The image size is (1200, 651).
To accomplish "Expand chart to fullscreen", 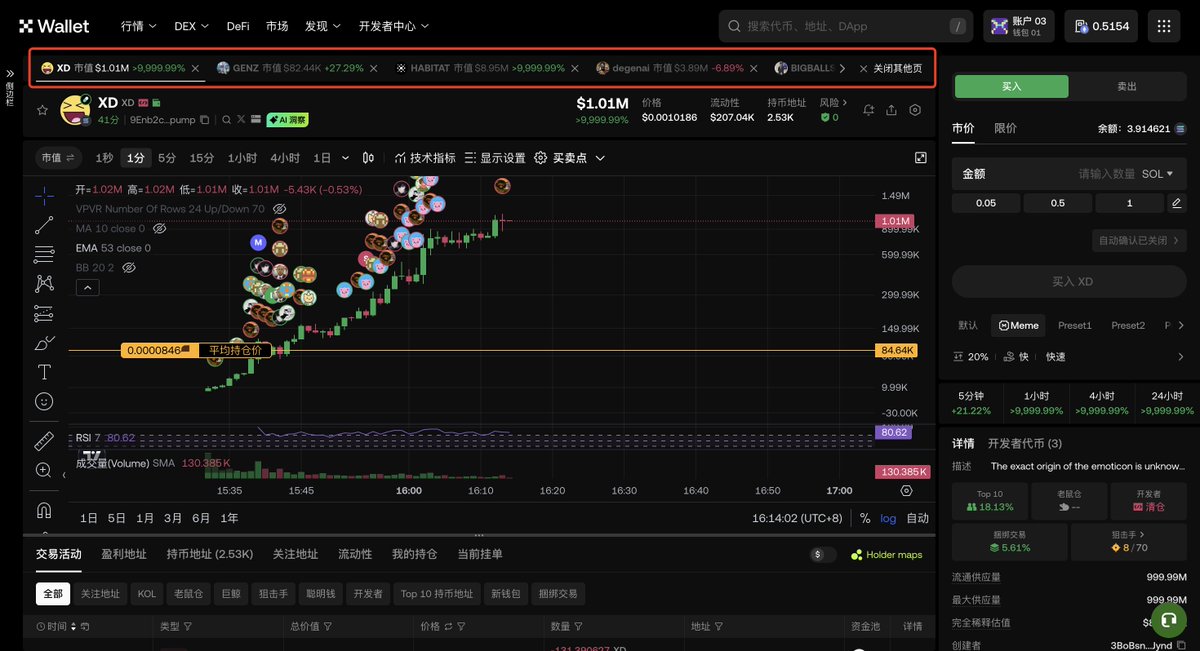I will click(921, 158).
